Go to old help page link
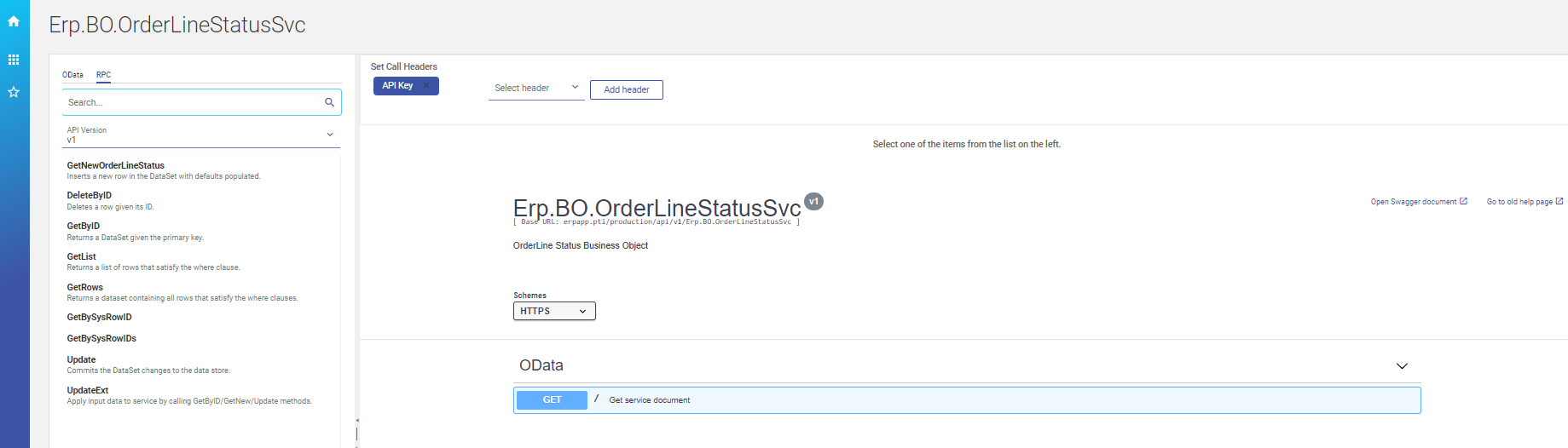The height and width of the screenshot is (448, 1568). coord(1525,202)
